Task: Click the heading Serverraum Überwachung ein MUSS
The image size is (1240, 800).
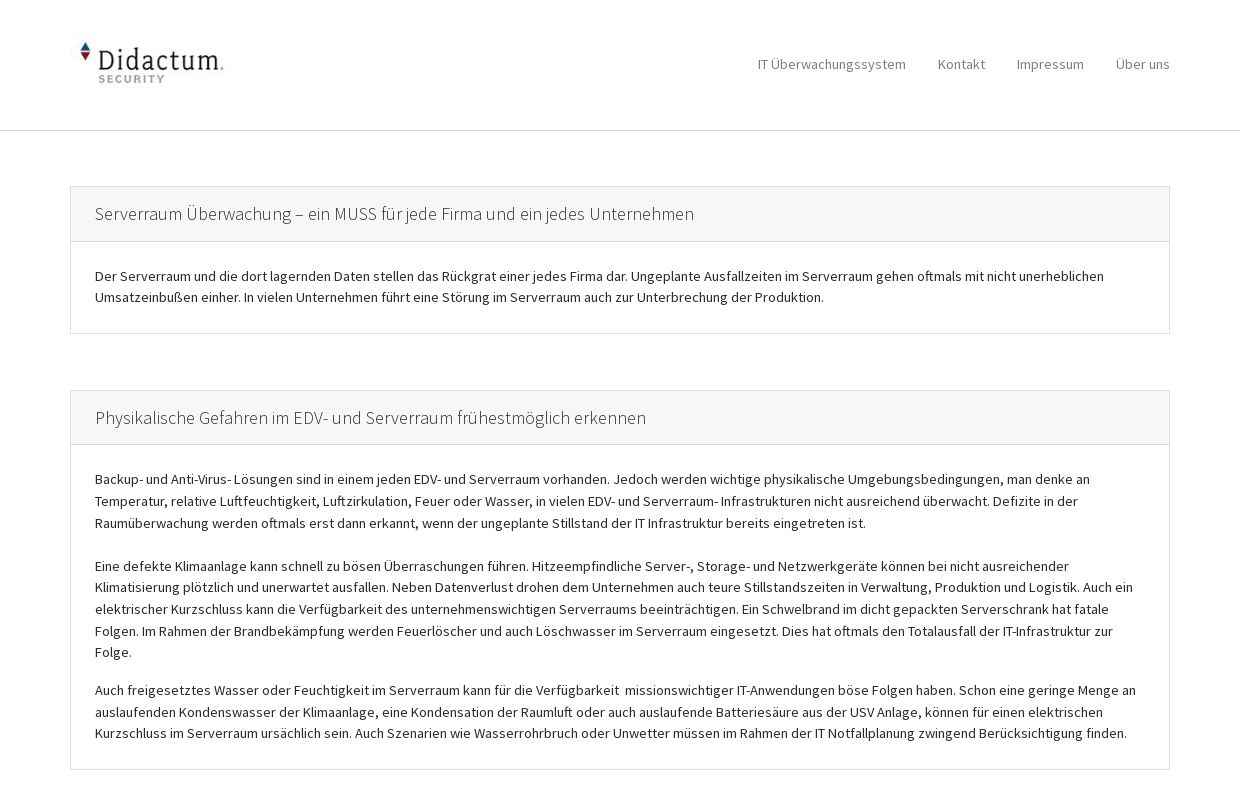Action: click(394, 213)
